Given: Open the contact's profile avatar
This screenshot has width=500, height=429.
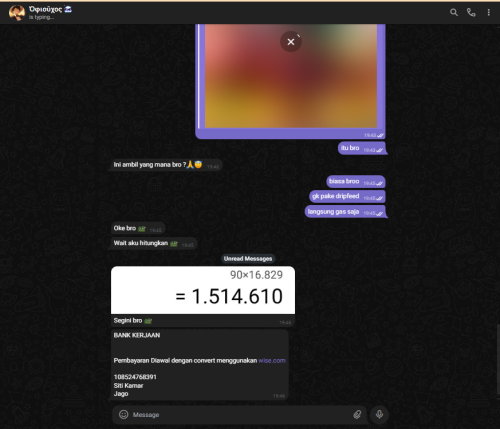Looking at the screenshot, I should (17, 13).
